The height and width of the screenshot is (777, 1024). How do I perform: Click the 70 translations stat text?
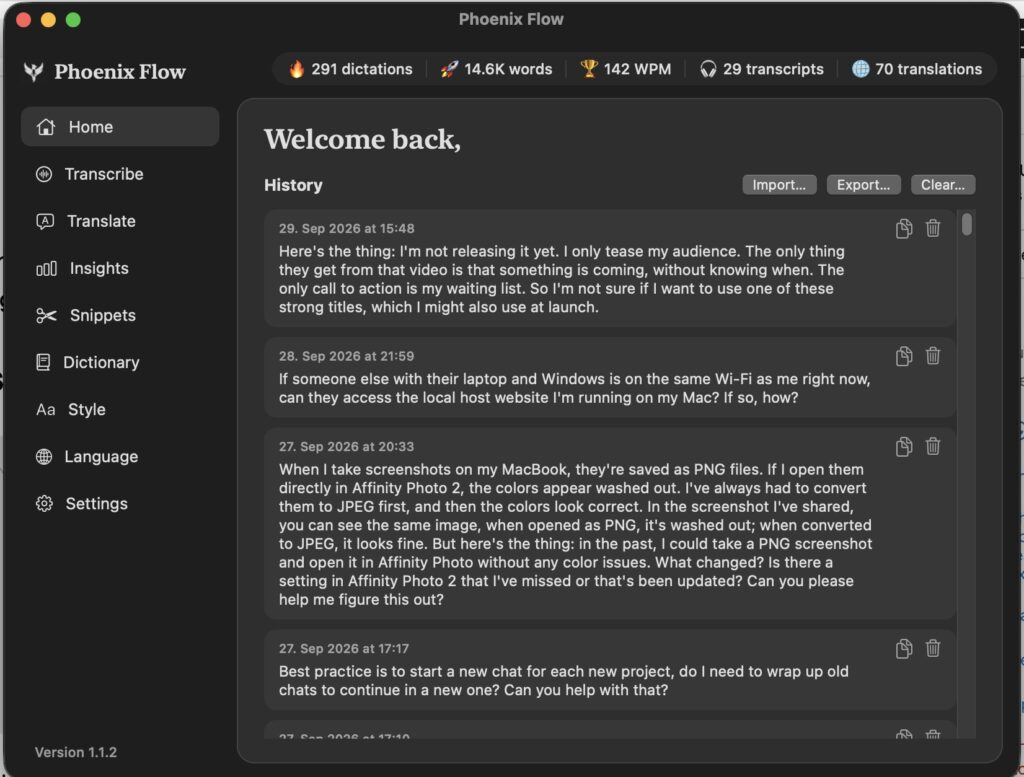(x=929, y=69)
